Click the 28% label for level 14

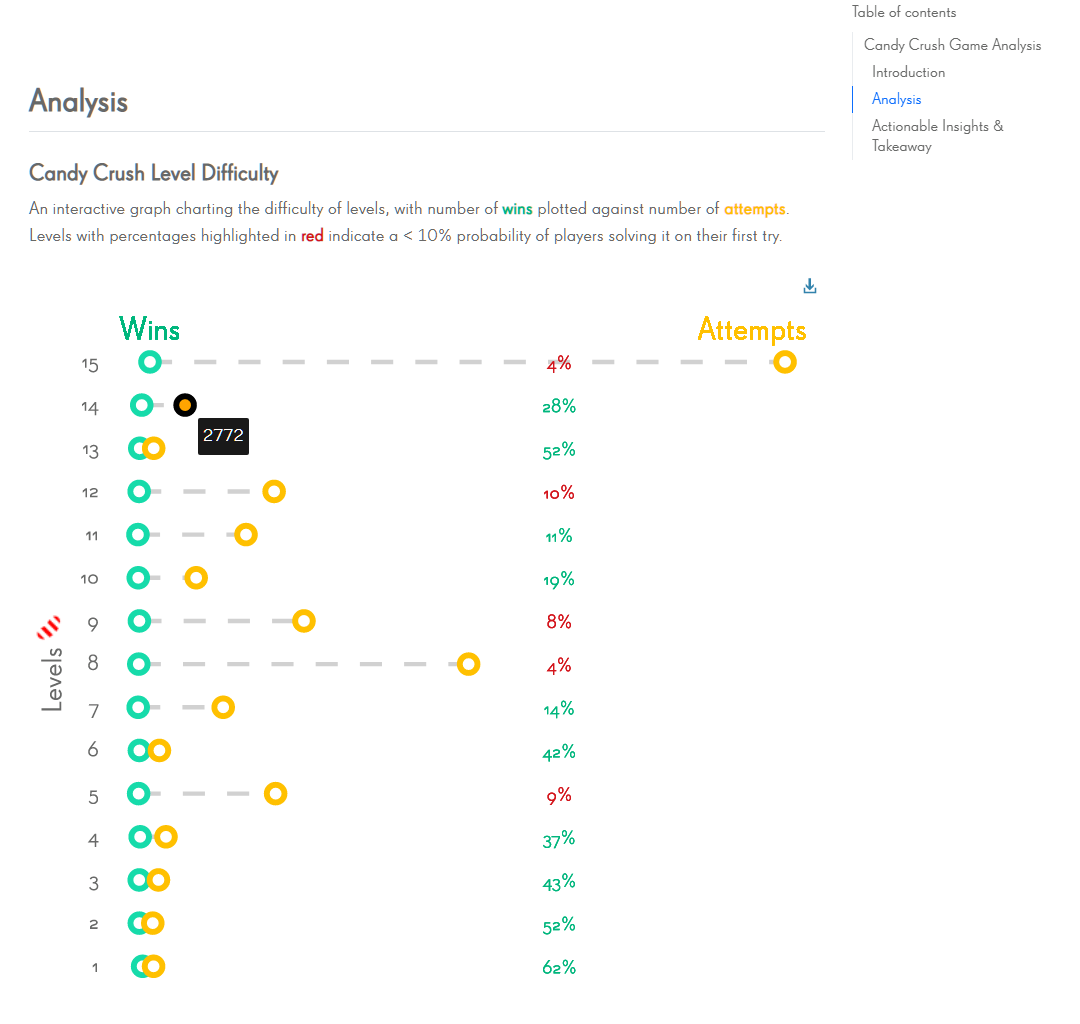(x=559, y=406)
